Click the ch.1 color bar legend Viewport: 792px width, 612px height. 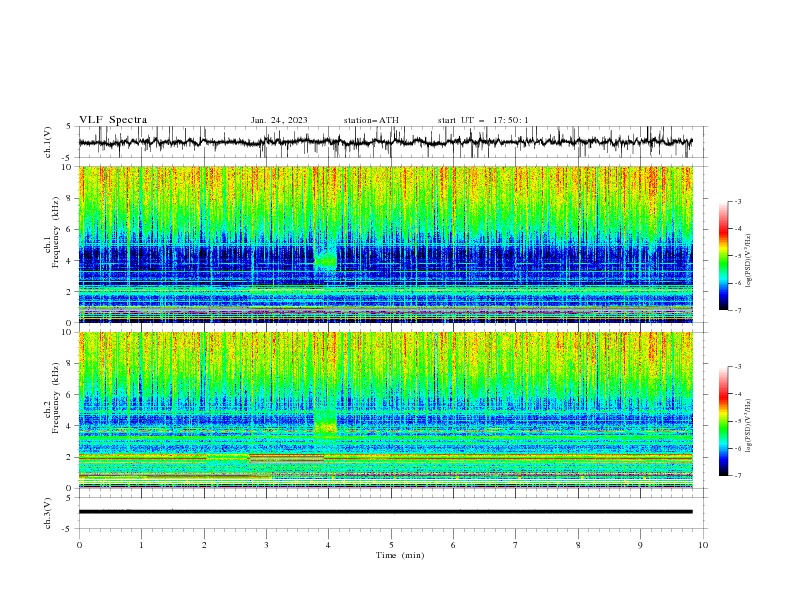click(724, 256)
